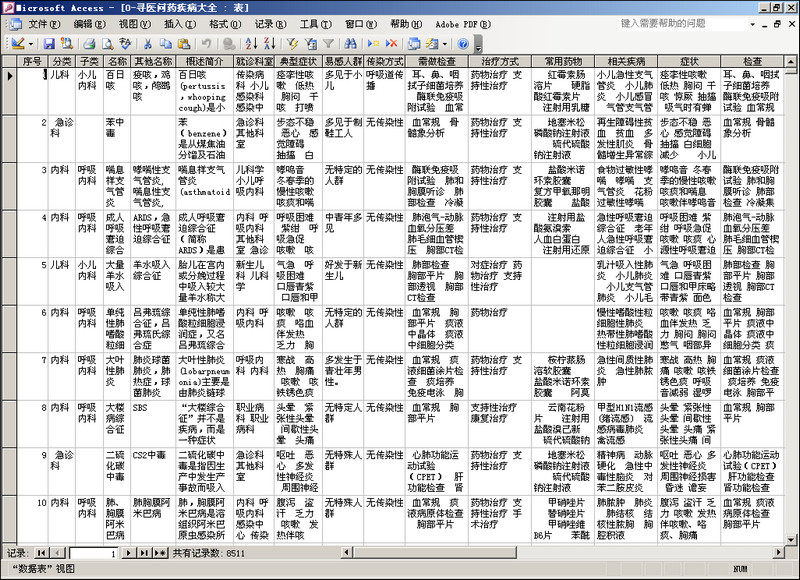The width and height of the screenshot is (800, 580).
Task: Delete the current record using the toolbar icon
Action: [x=391, y=44]
